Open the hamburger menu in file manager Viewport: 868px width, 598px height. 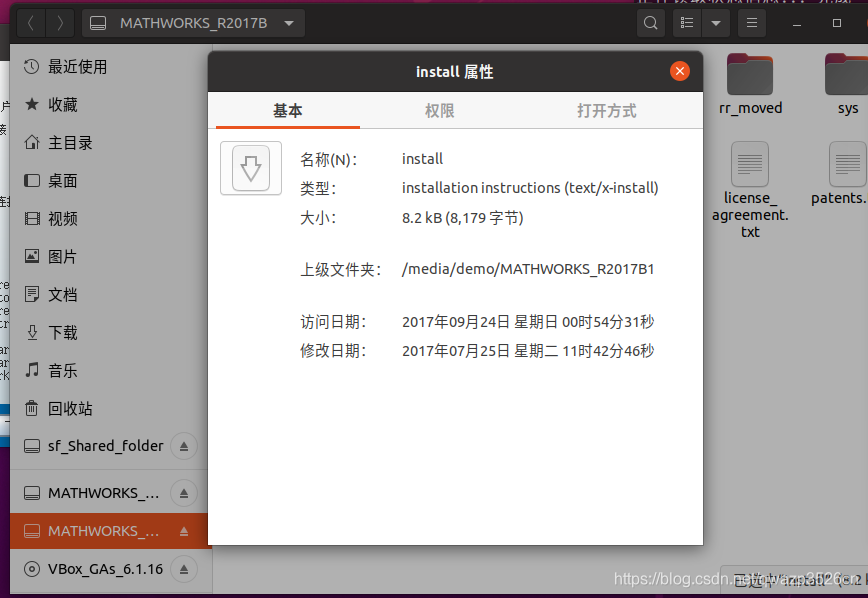coord(752,23)
